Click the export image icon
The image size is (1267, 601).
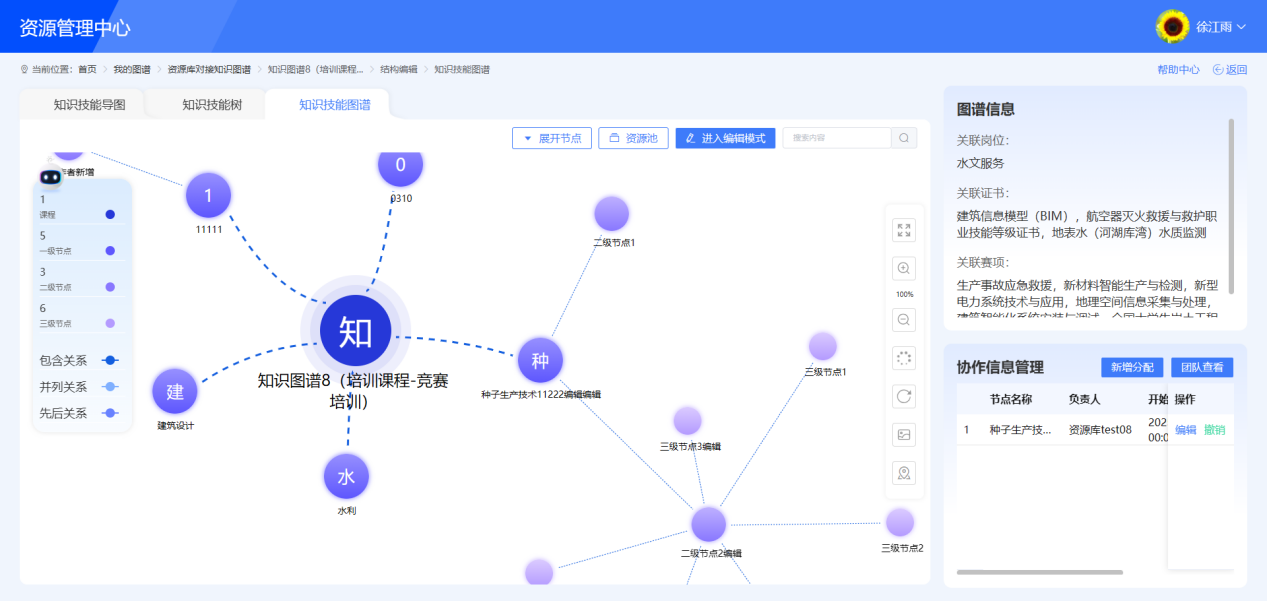click(904, 435)
